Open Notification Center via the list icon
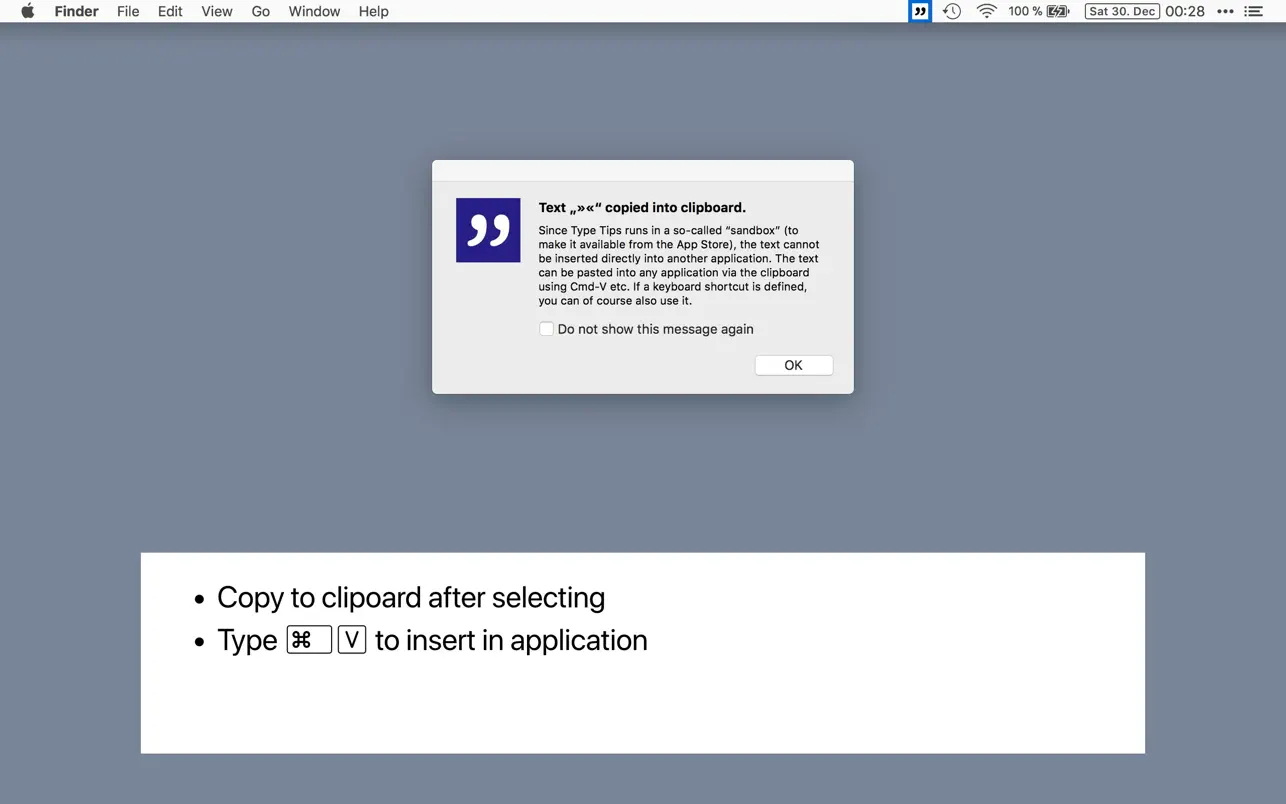The width and height of the screenshot is (1286, 804). click(1254, 11)
